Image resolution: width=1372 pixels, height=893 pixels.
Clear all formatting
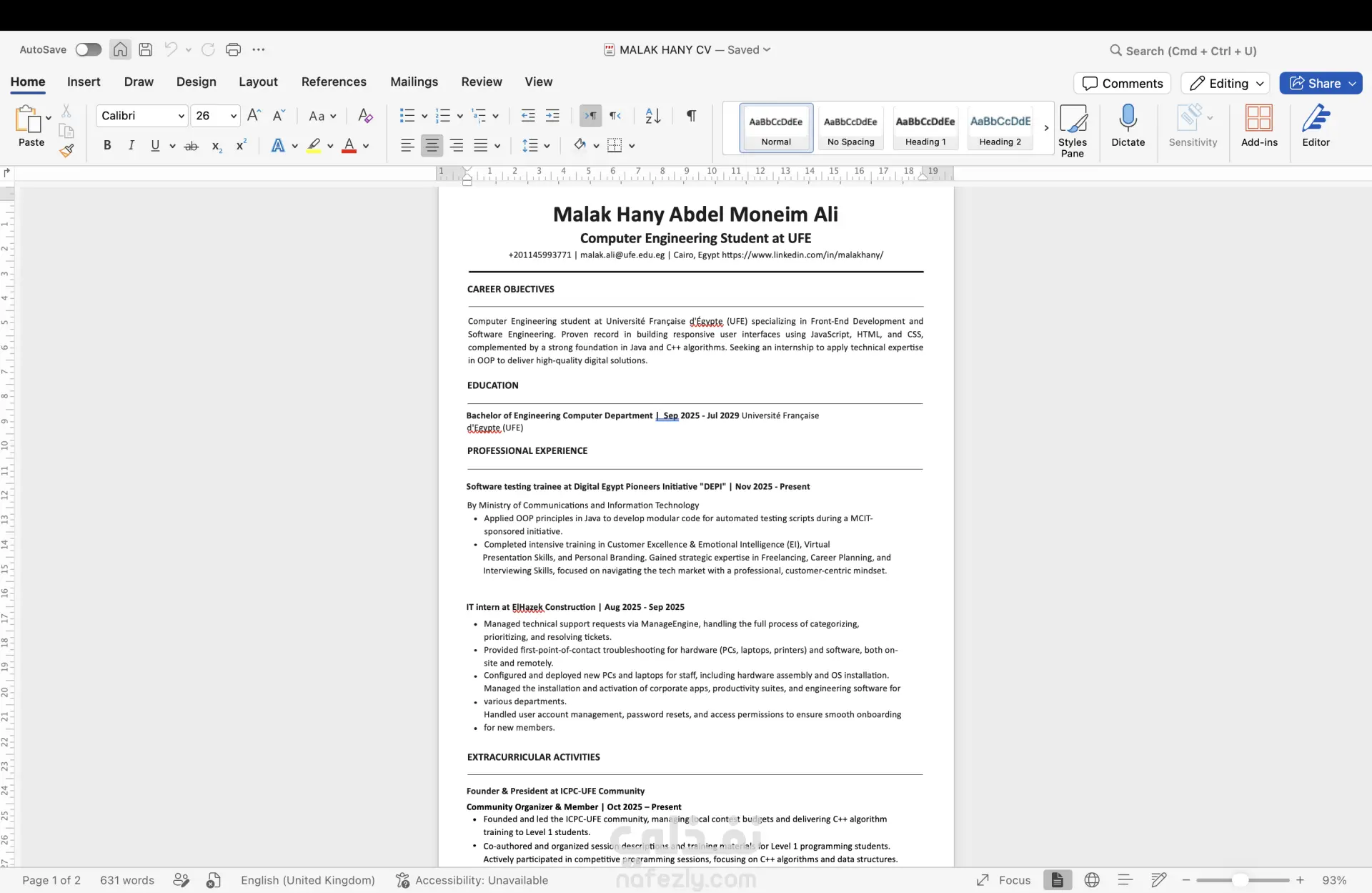pos(365,115)
